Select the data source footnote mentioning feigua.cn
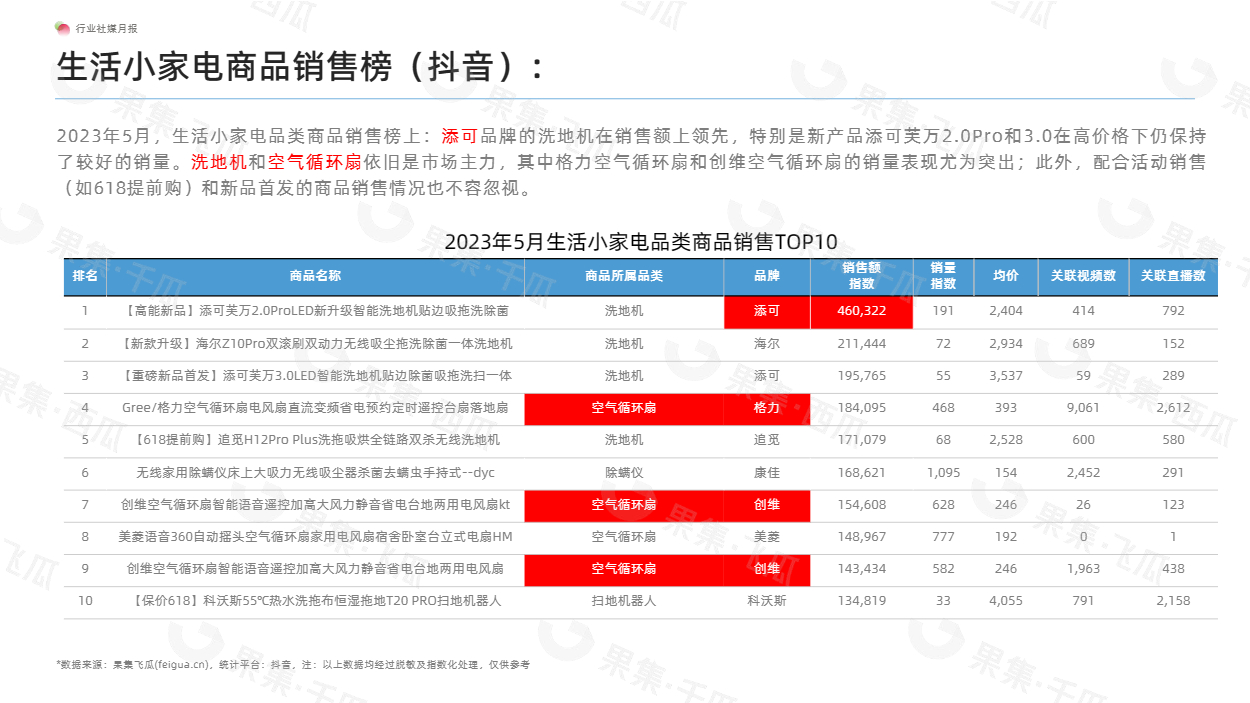This screenshot has height=703, width=1250. tap(293, 664)
